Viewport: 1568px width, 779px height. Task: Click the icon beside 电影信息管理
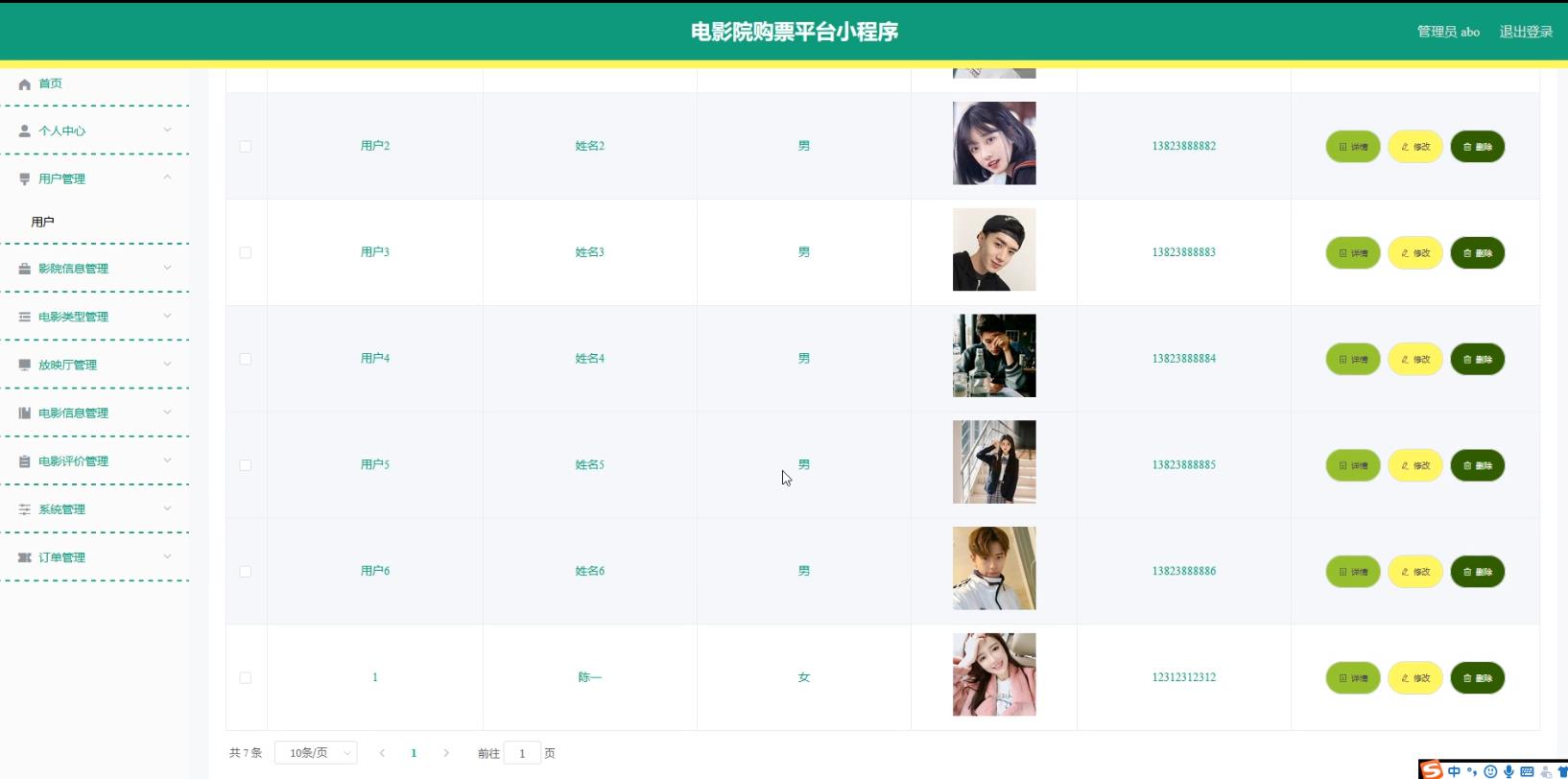(25, 413)
